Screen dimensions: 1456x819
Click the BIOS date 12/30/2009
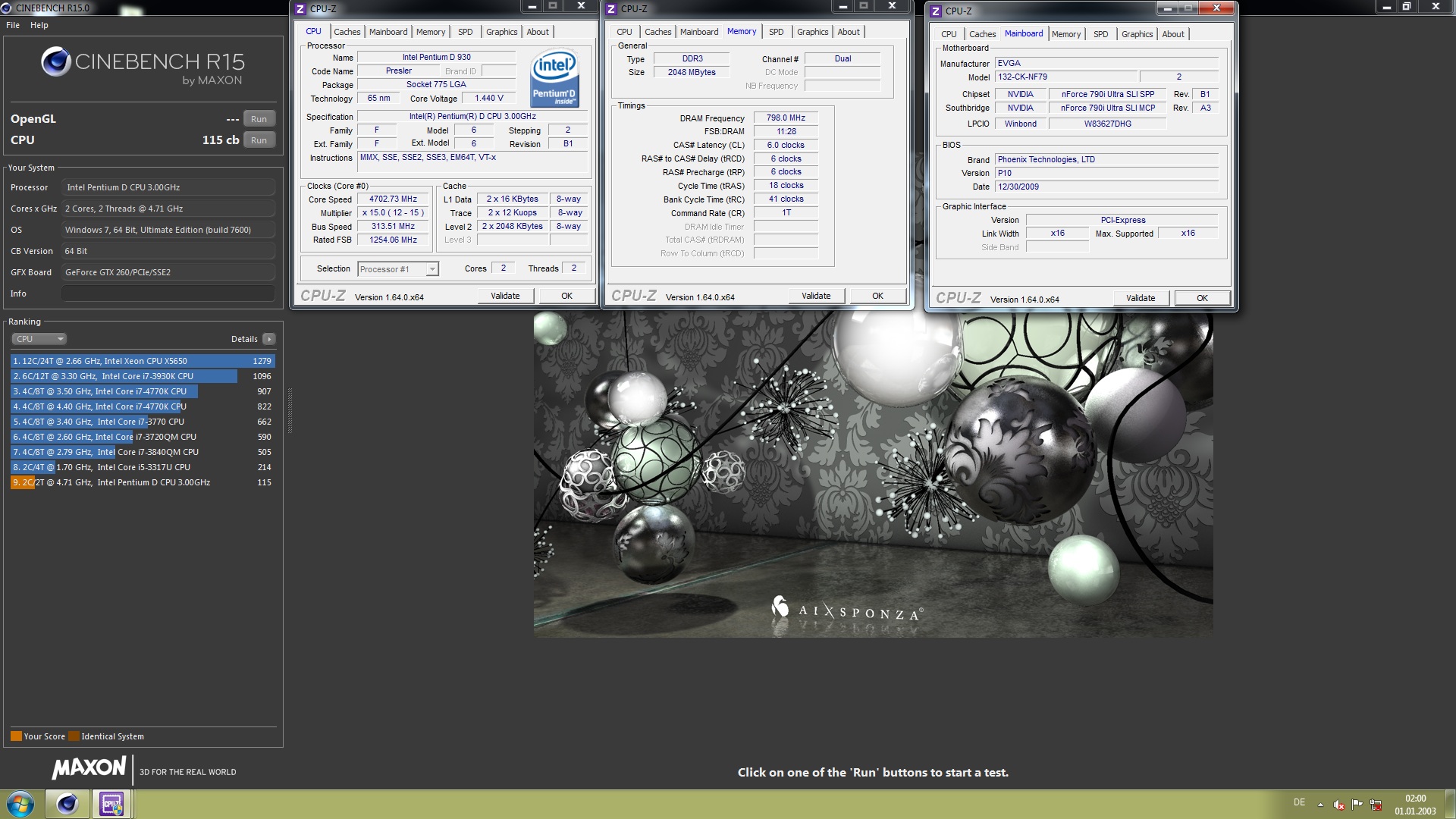[x=1106, y=187]
